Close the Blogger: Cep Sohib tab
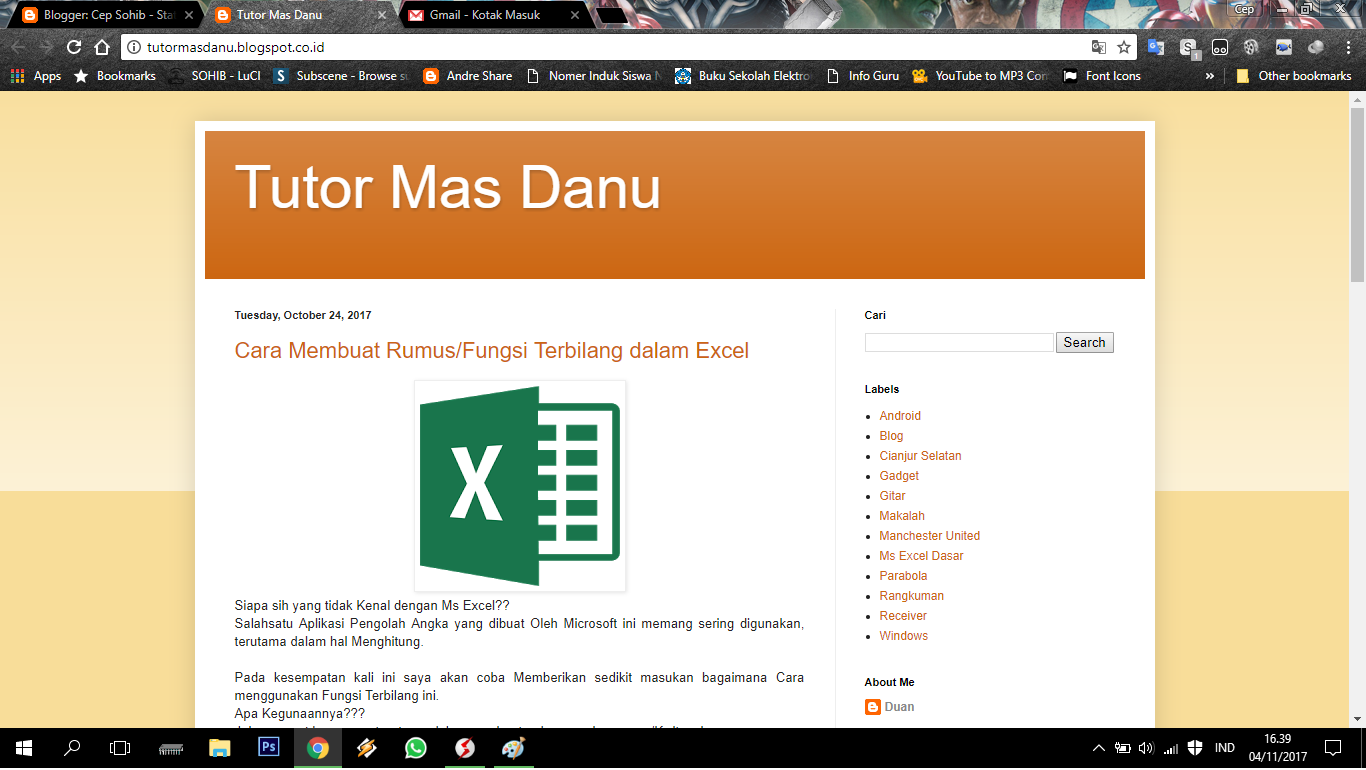This screenshot has width=1366, height=770. (189, 15)
